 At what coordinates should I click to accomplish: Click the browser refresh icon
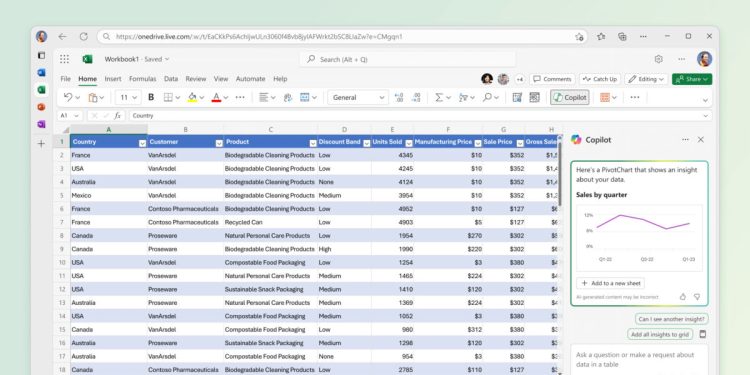point(84,36)
